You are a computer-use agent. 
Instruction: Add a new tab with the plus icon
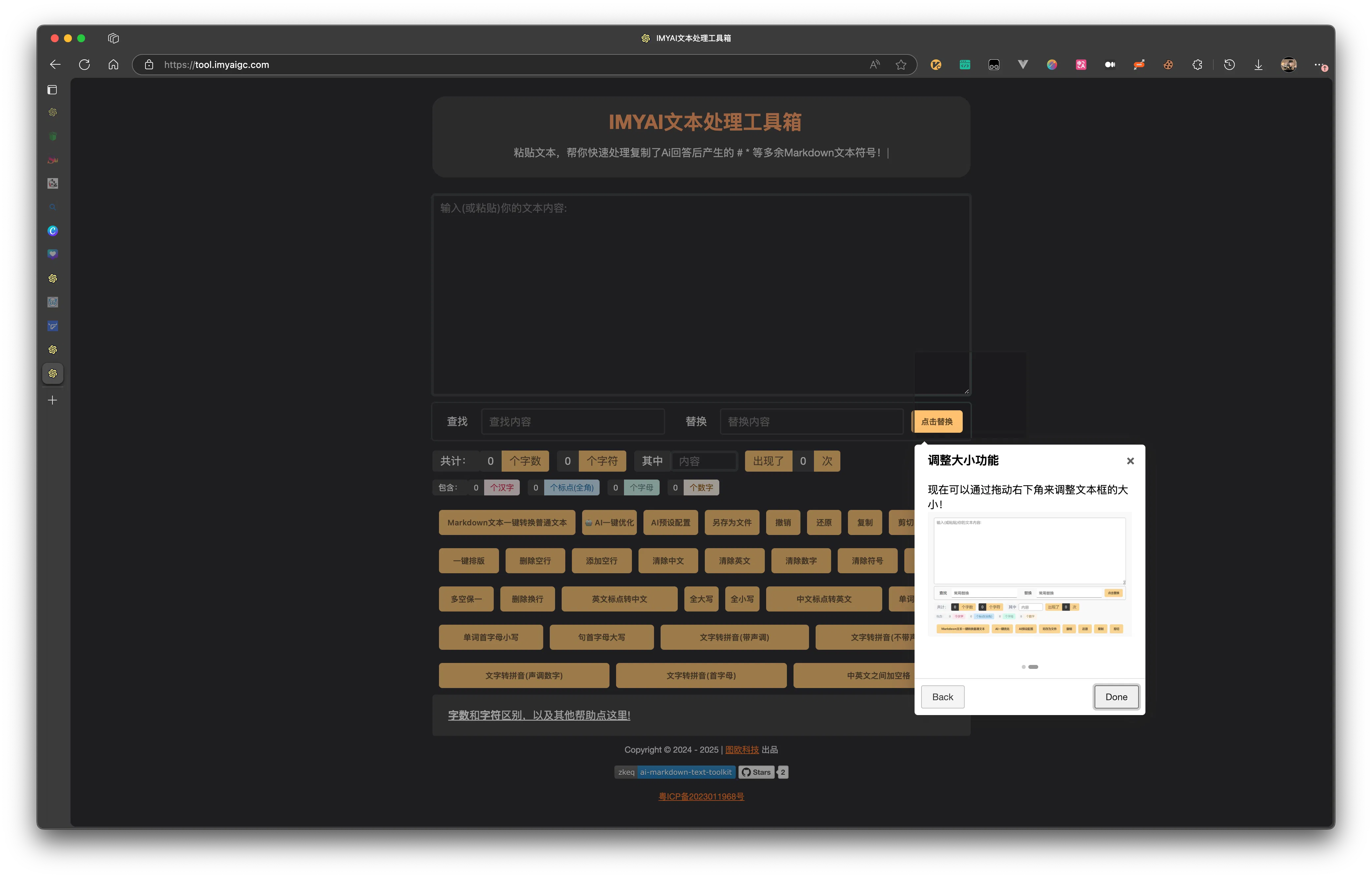[x=52, y=400]
